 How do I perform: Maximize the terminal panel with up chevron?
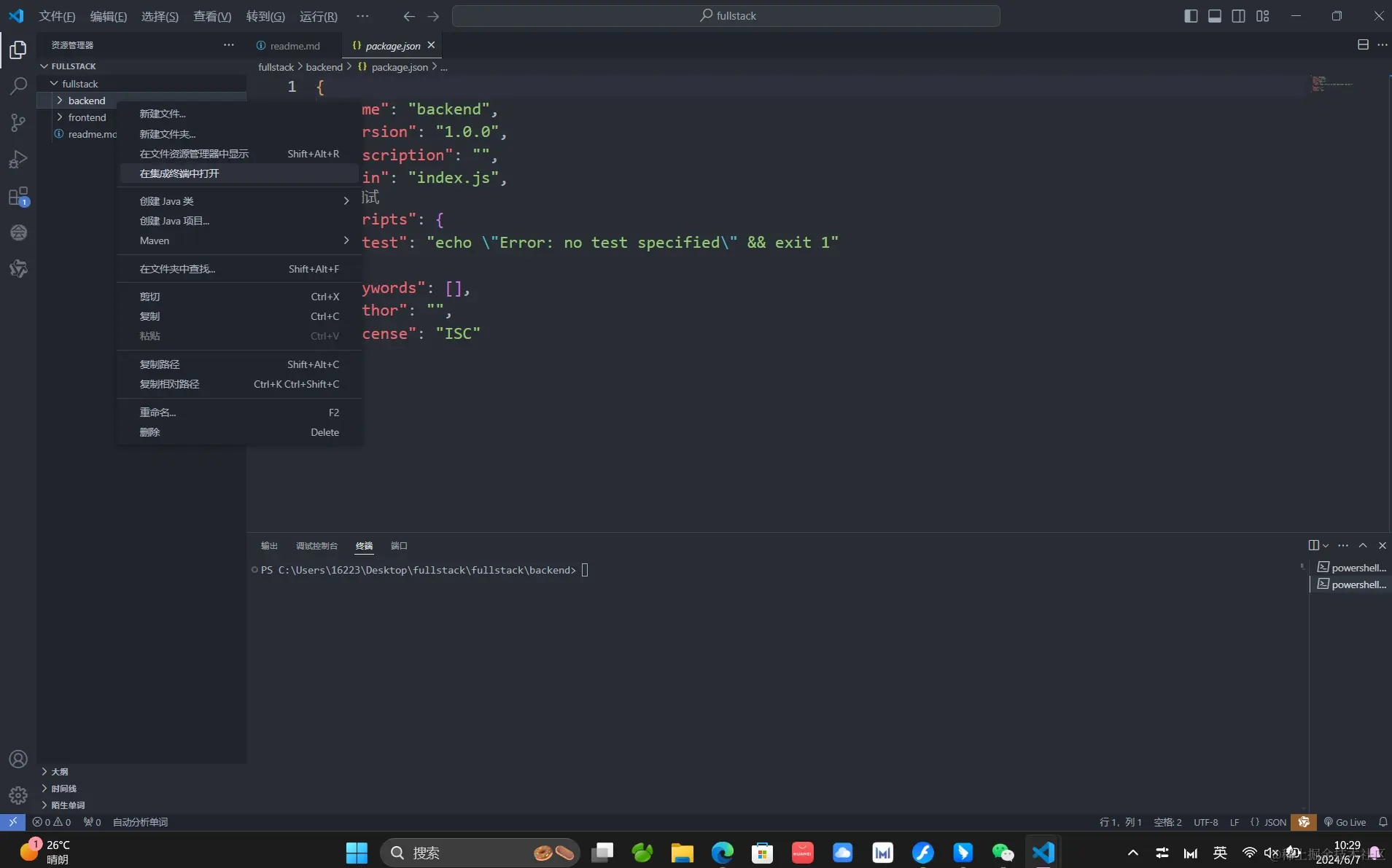click(1363, 545)
